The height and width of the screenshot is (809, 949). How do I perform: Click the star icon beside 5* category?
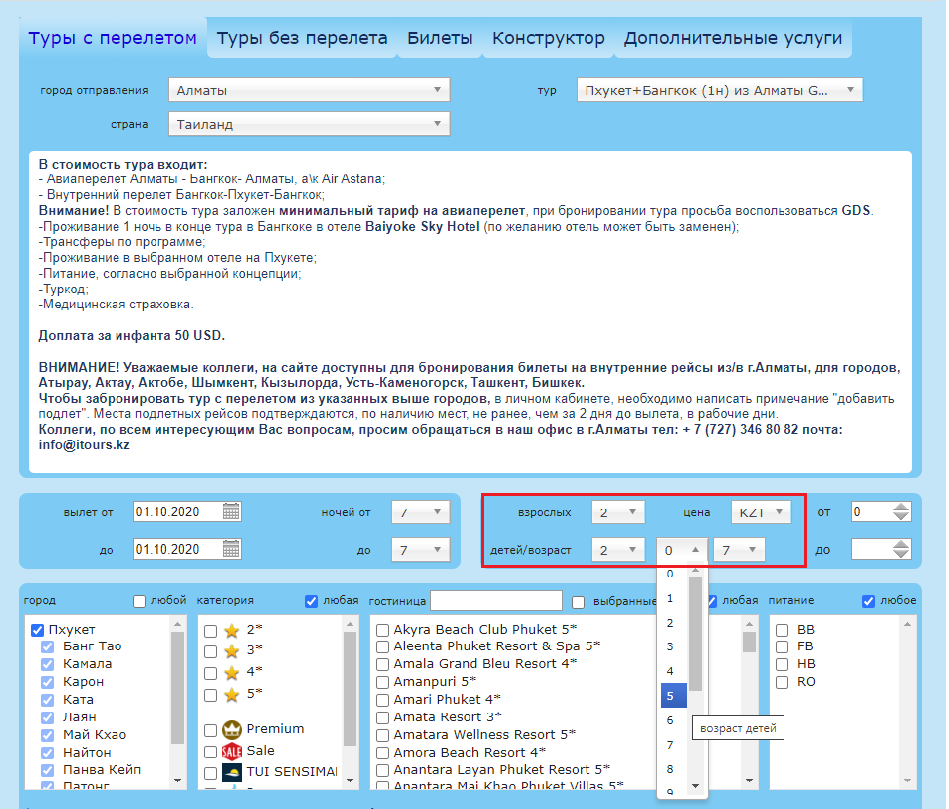(232, 694)
